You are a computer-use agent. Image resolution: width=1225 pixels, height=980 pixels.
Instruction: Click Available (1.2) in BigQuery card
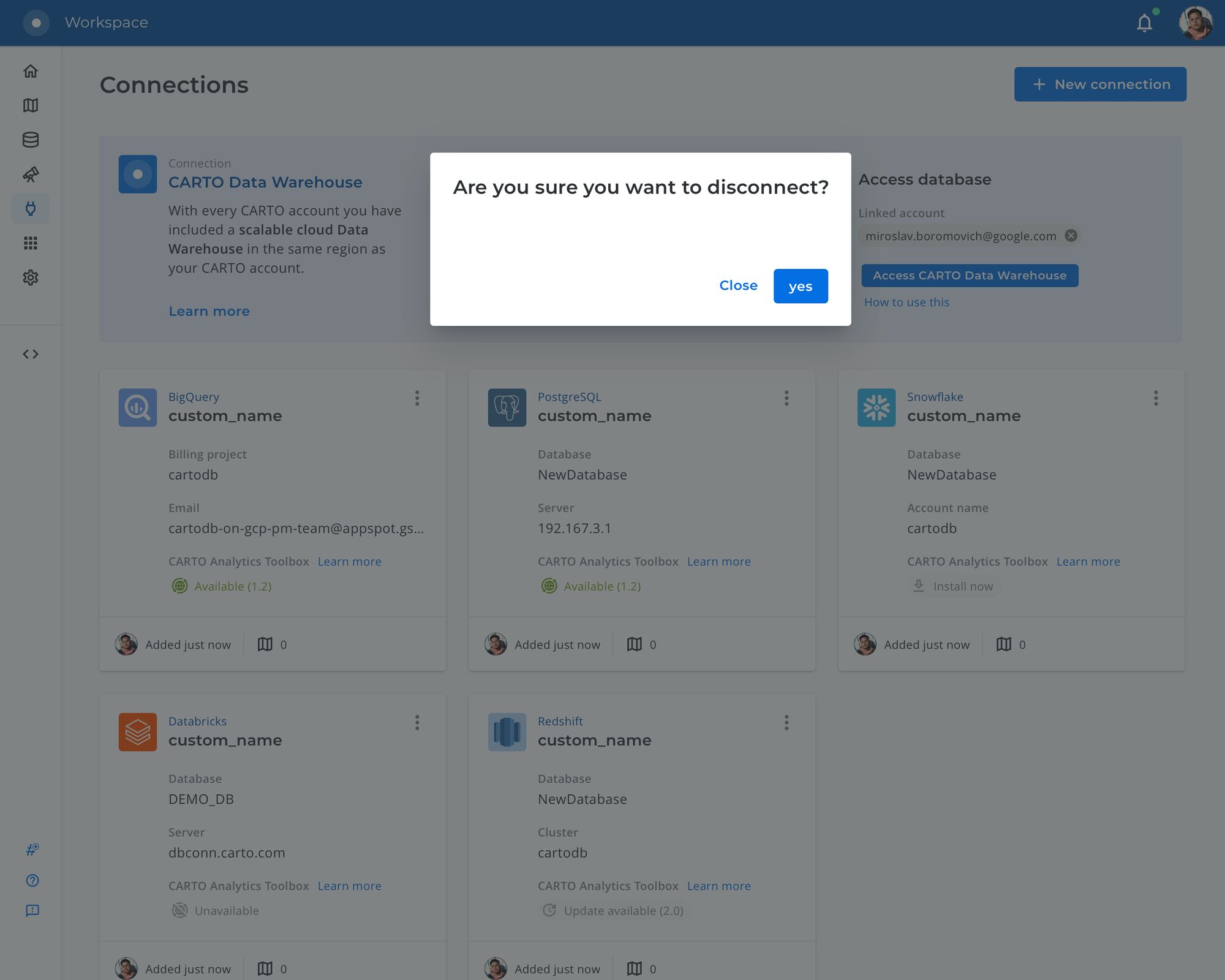[222, 586]
